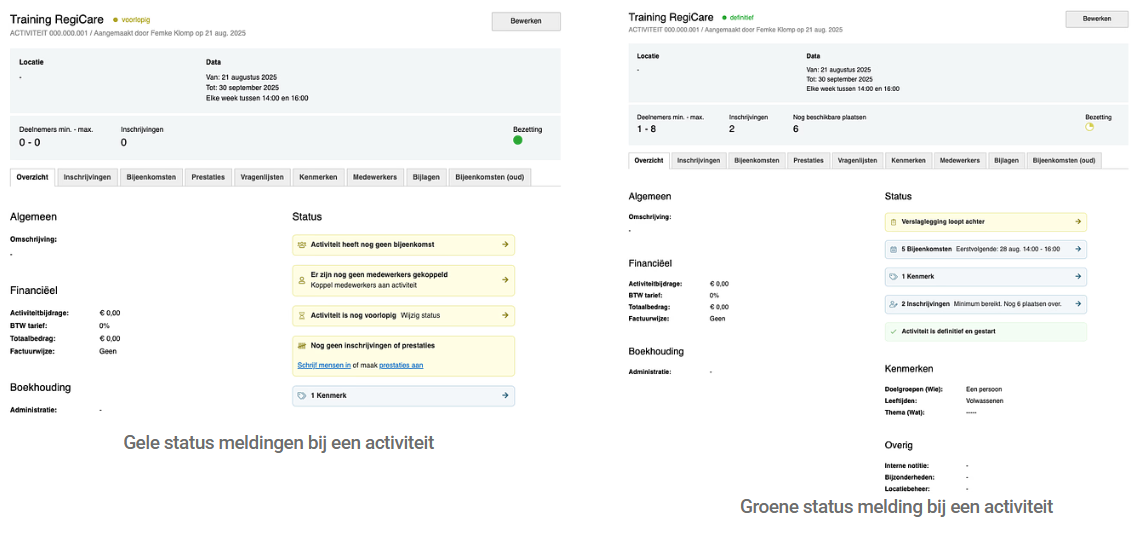Click the yellow pie Bezetting indicator

click(1090, 127)
